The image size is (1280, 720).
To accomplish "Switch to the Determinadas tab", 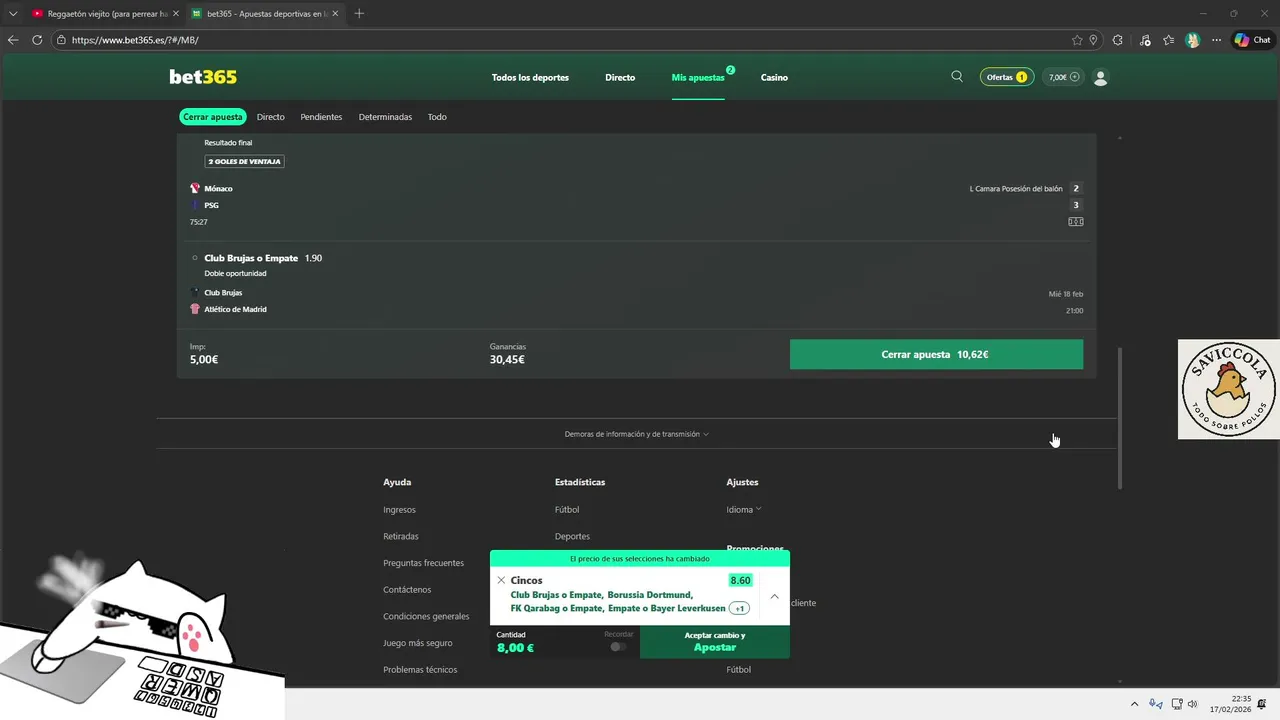I will click(385, 117).
